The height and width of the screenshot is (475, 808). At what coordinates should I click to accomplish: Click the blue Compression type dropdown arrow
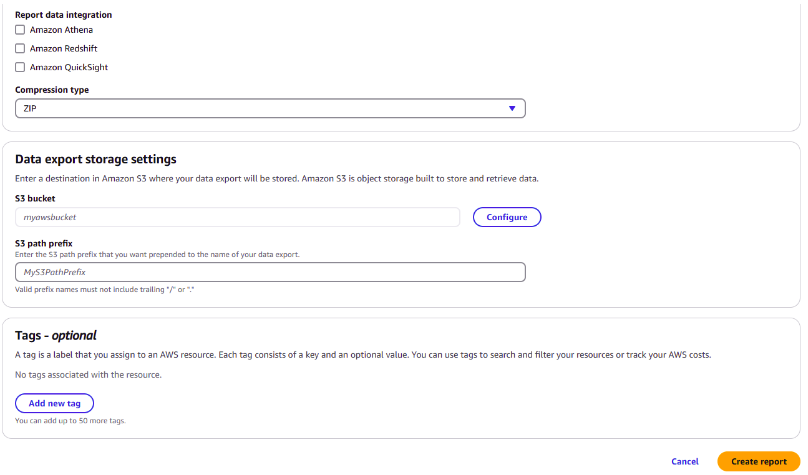512,108
